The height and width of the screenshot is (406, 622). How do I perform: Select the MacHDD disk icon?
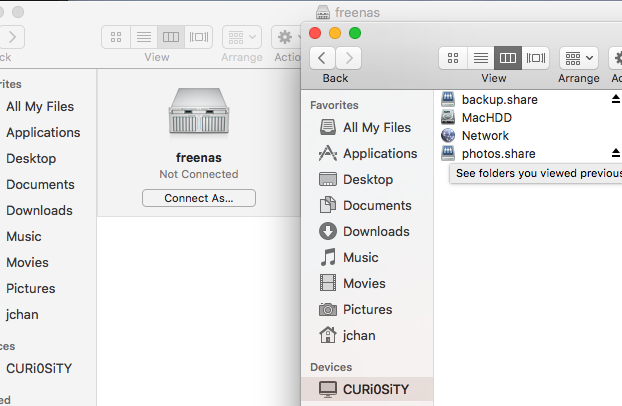click(448, 117)
